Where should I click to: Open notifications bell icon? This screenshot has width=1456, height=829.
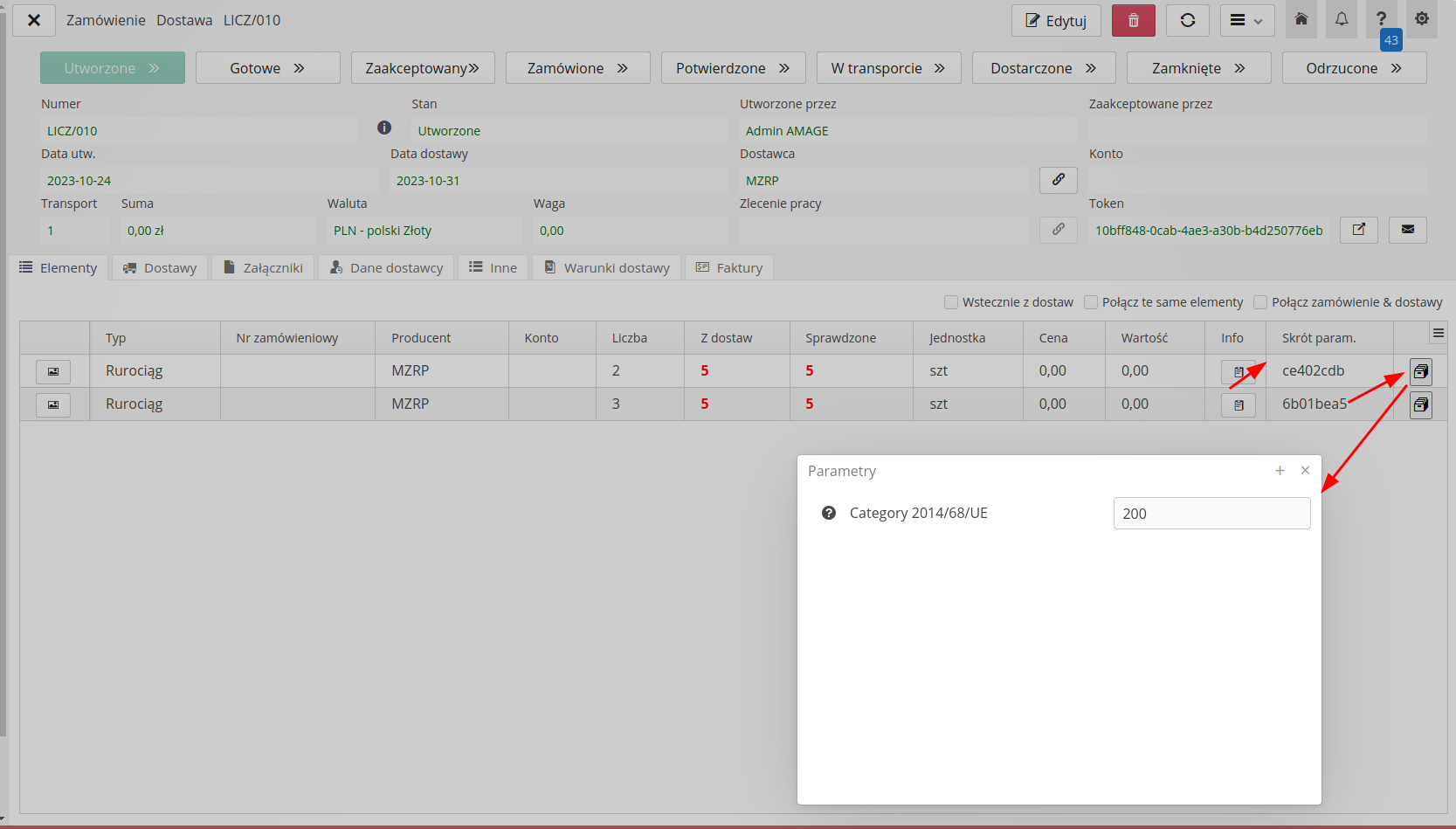pos(1341,19)
